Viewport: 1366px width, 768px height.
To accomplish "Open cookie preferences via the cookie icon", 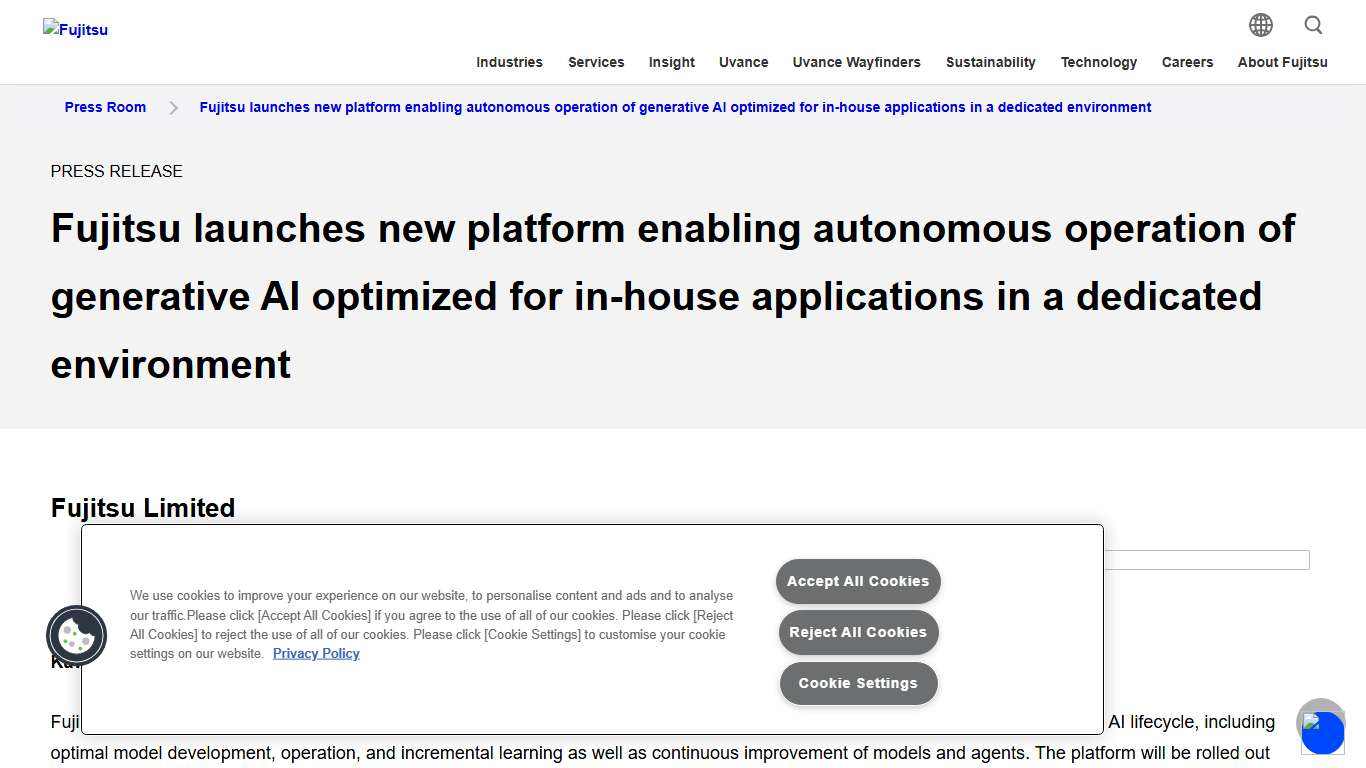I will [x=76, y=635].
